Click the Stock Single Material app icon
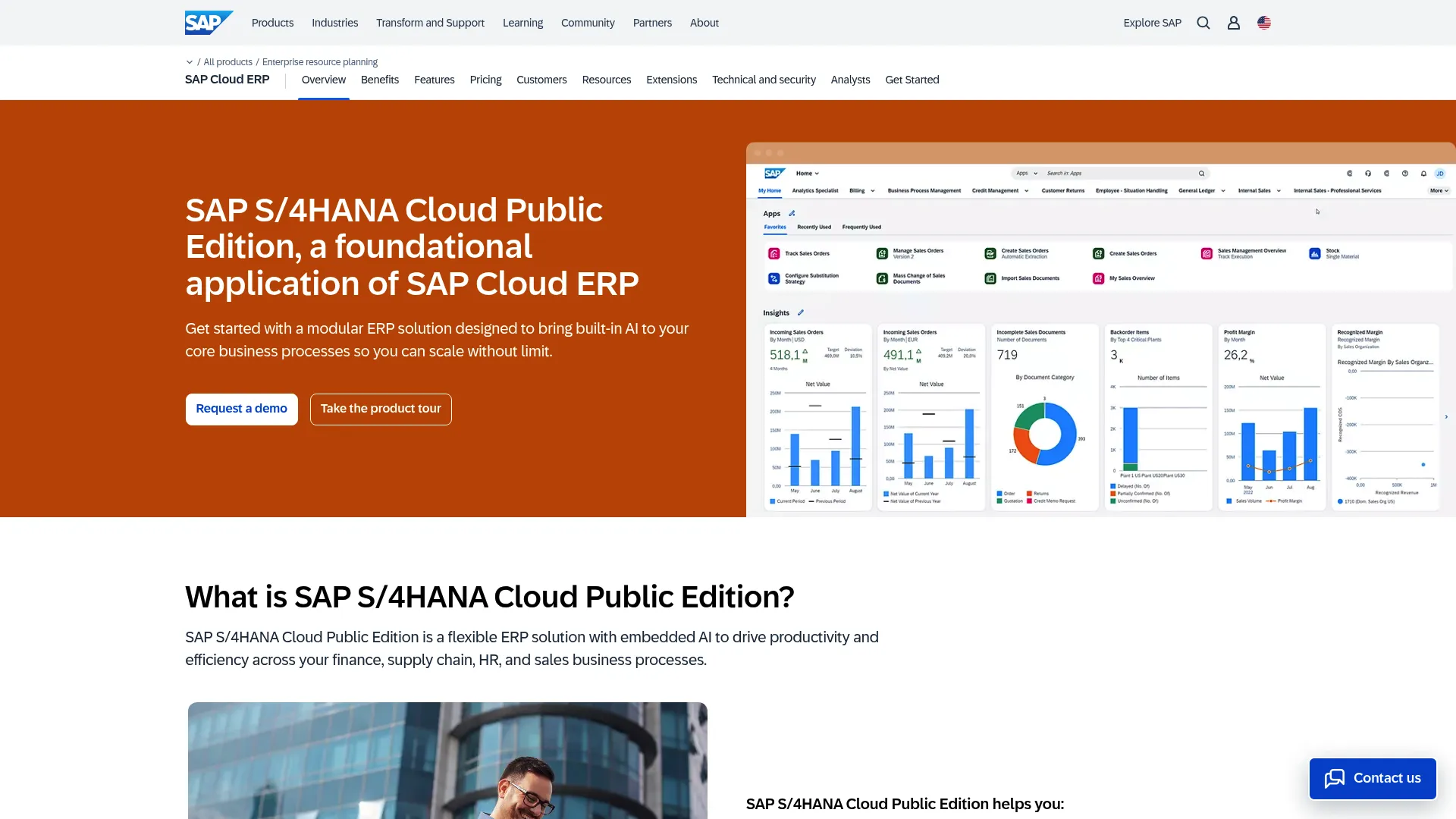This screenshot has height=819, width=1456. pos(1315,253)
